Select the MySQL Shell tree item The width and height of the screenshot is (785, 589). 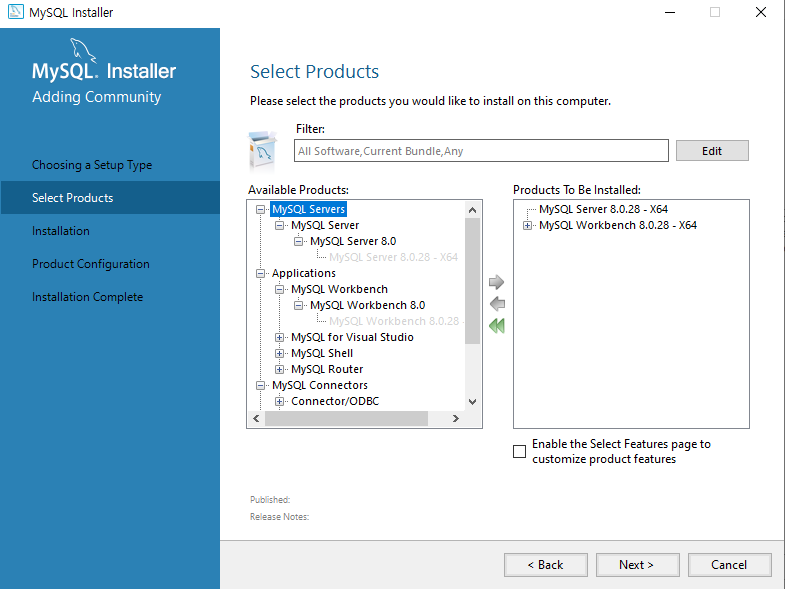(322, 354)
